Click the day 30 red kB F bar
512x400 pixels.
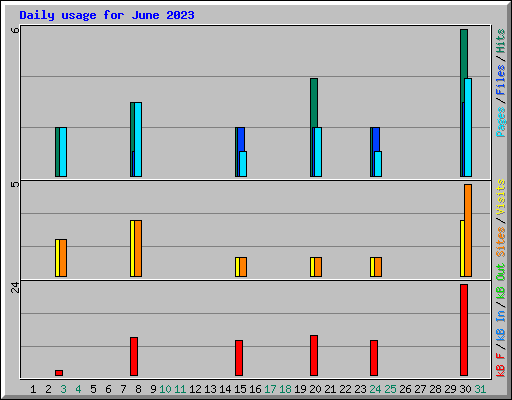coord(464,330)
